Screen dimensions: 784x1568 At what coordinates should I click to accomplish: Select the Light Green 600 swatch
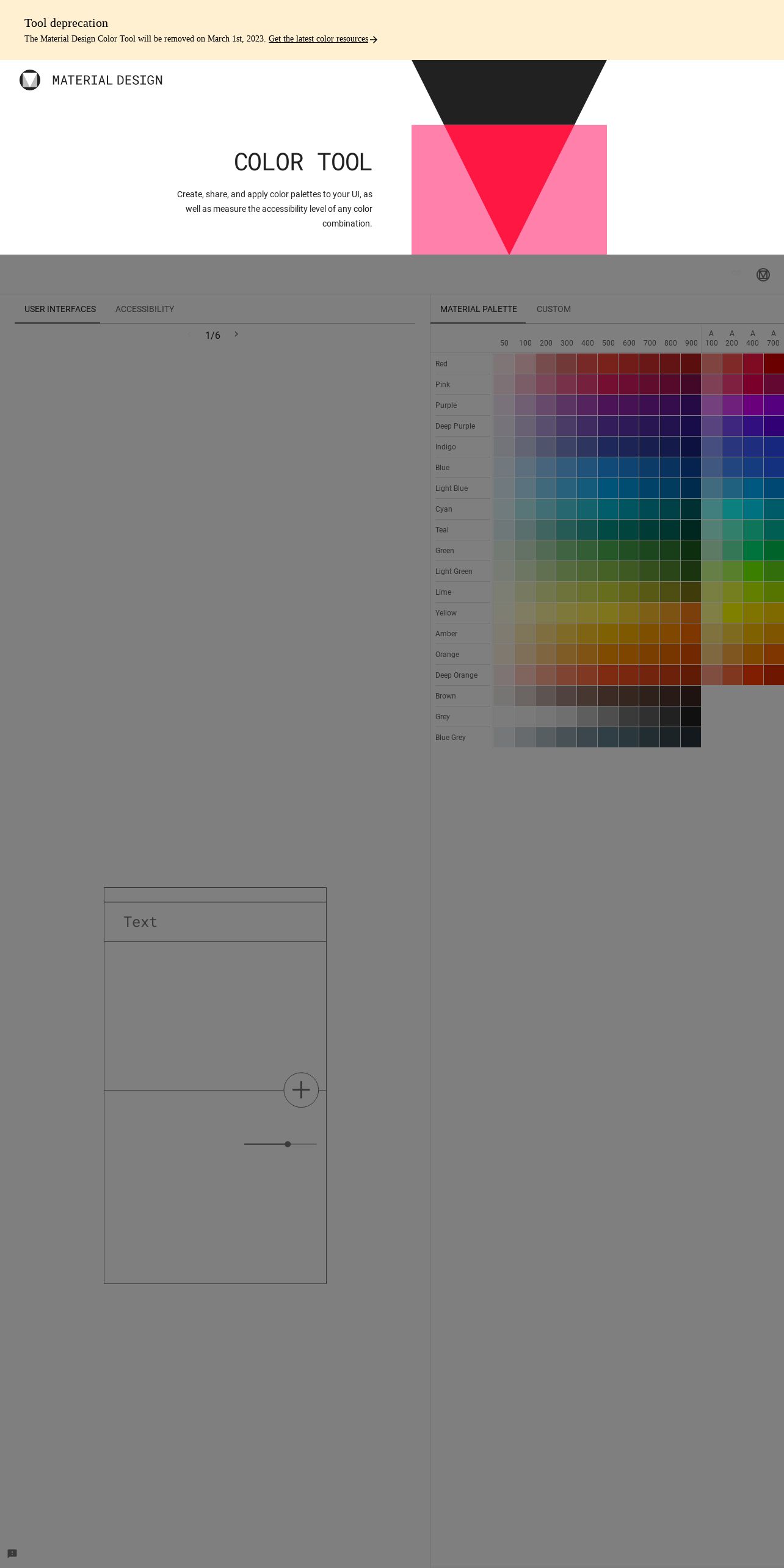click(628, 572)
